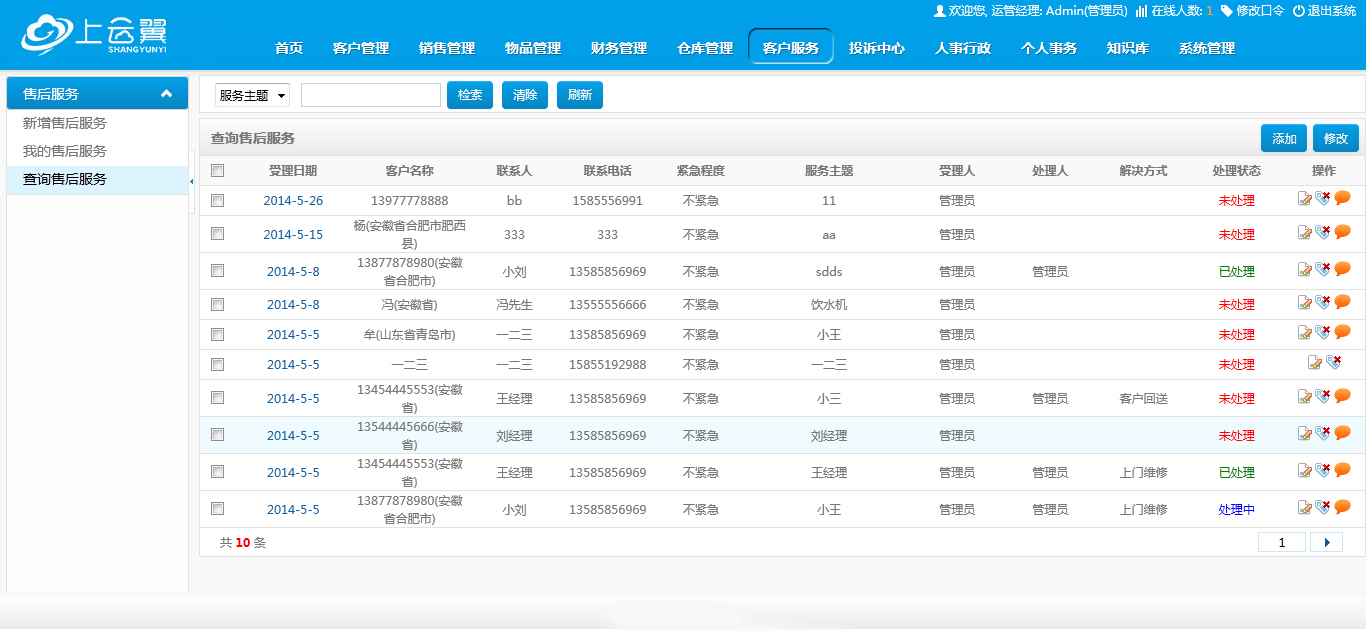The width and height of the screenshot is (1366, 631).
Task: Open the 服务主题 search field dropdown
Action: click(252, 95)
